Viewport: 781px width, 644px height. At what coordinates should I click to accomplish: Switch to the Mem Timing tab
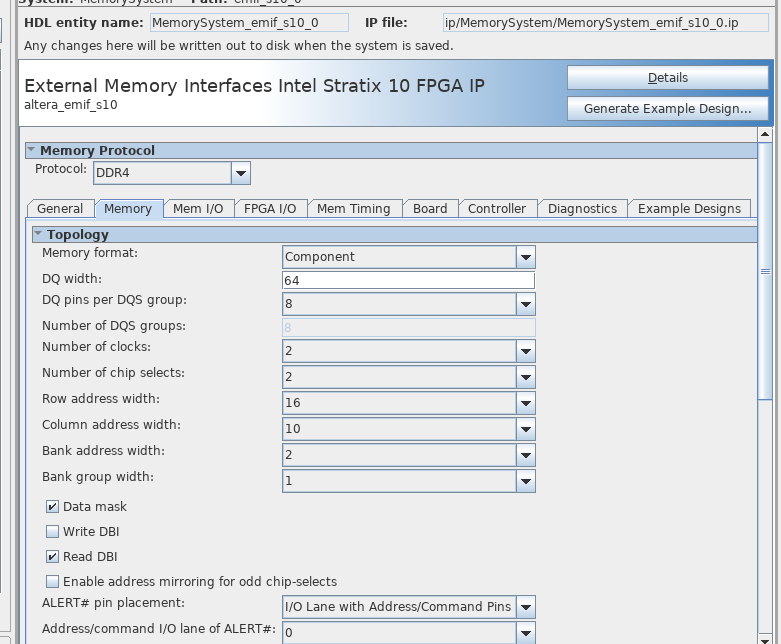[354, 209]
